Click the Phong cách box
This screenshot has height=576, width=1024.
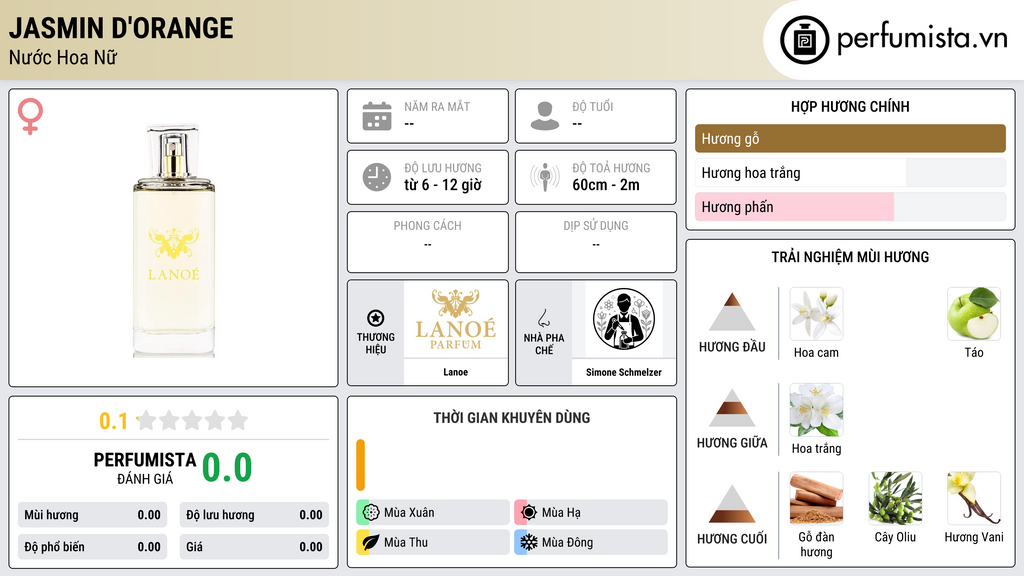coord(428,242)
